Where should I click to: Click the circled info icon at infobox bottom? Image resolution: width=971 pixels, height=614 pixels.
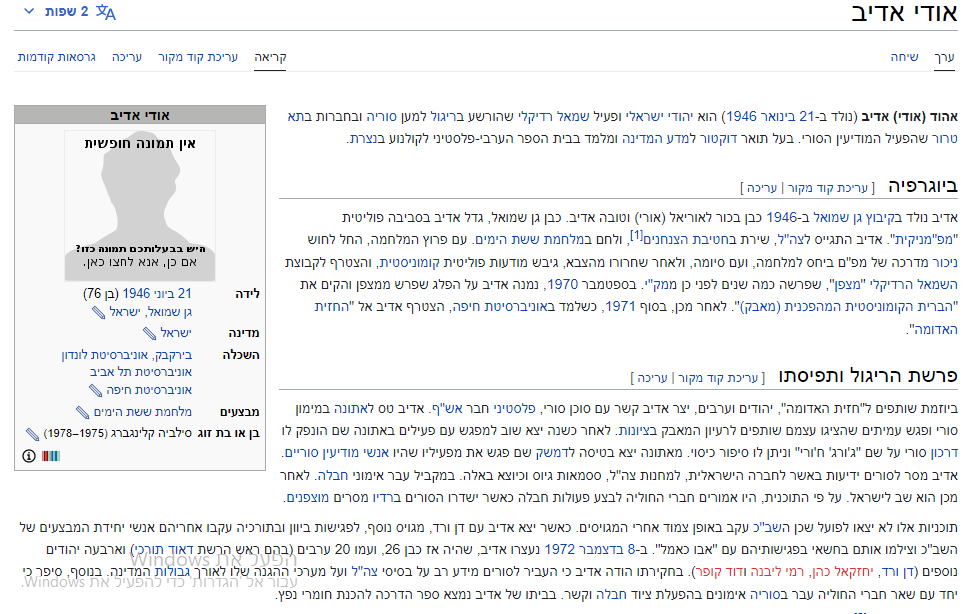click(28, 456)
